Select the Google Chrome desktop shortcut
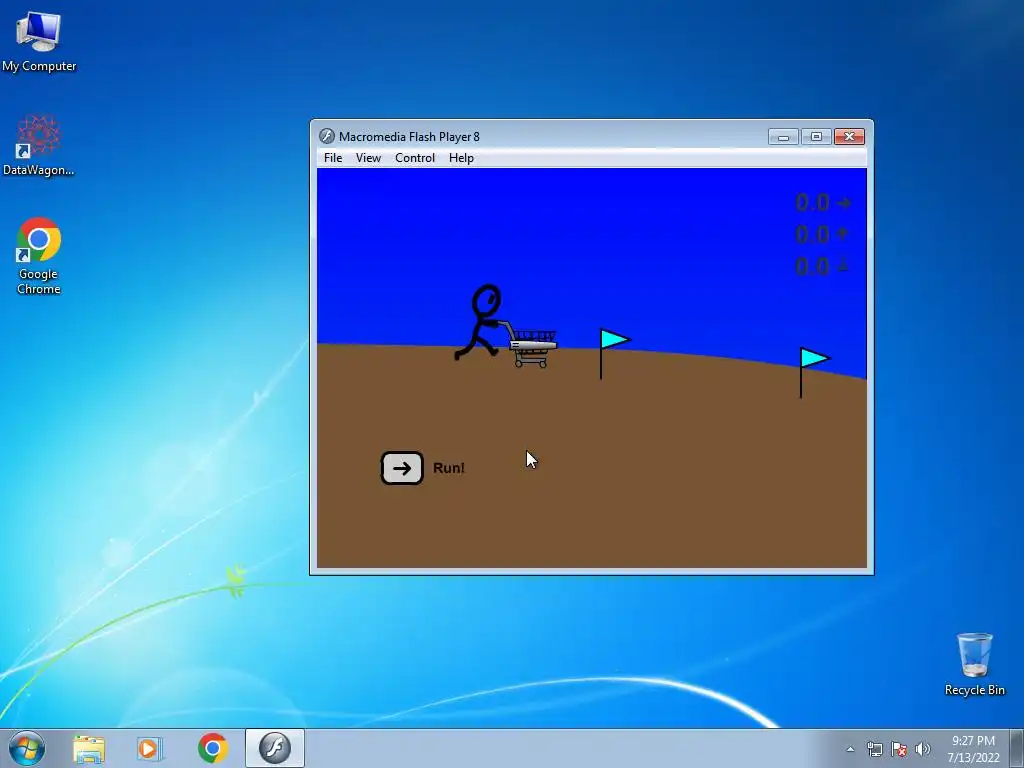This screenshot has width=1024, height=768. click(x=39, y=256)
